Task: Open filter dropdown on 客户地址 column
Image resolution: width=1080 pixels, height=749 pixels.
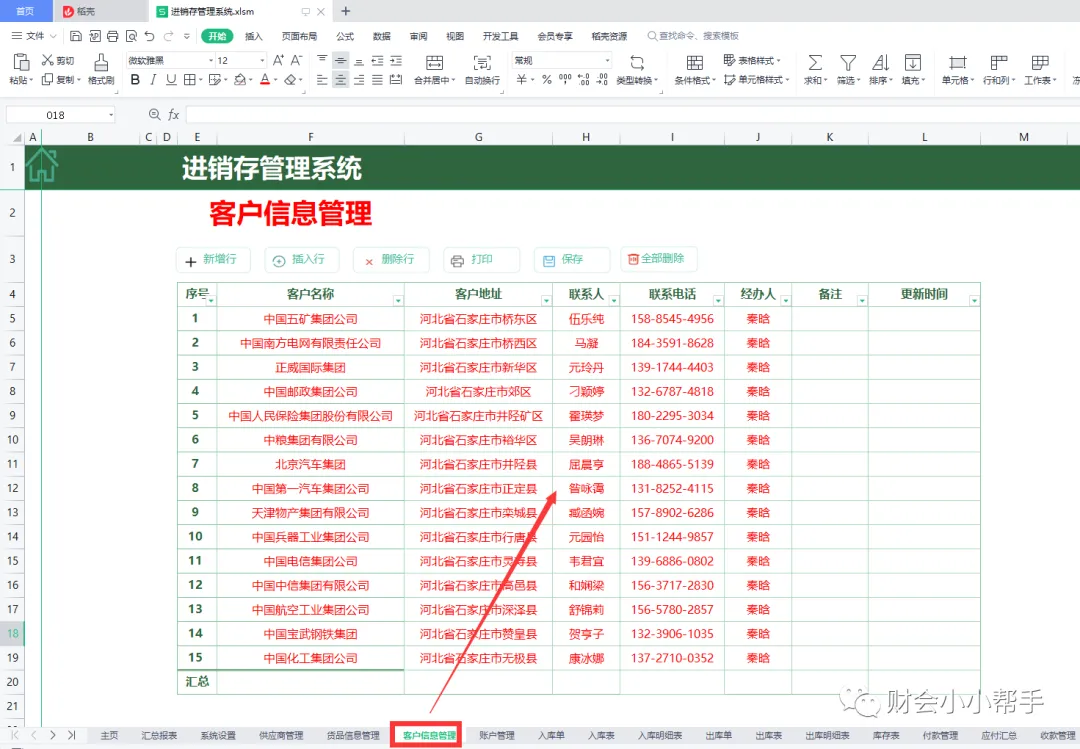Action: (x=546, y=300)
